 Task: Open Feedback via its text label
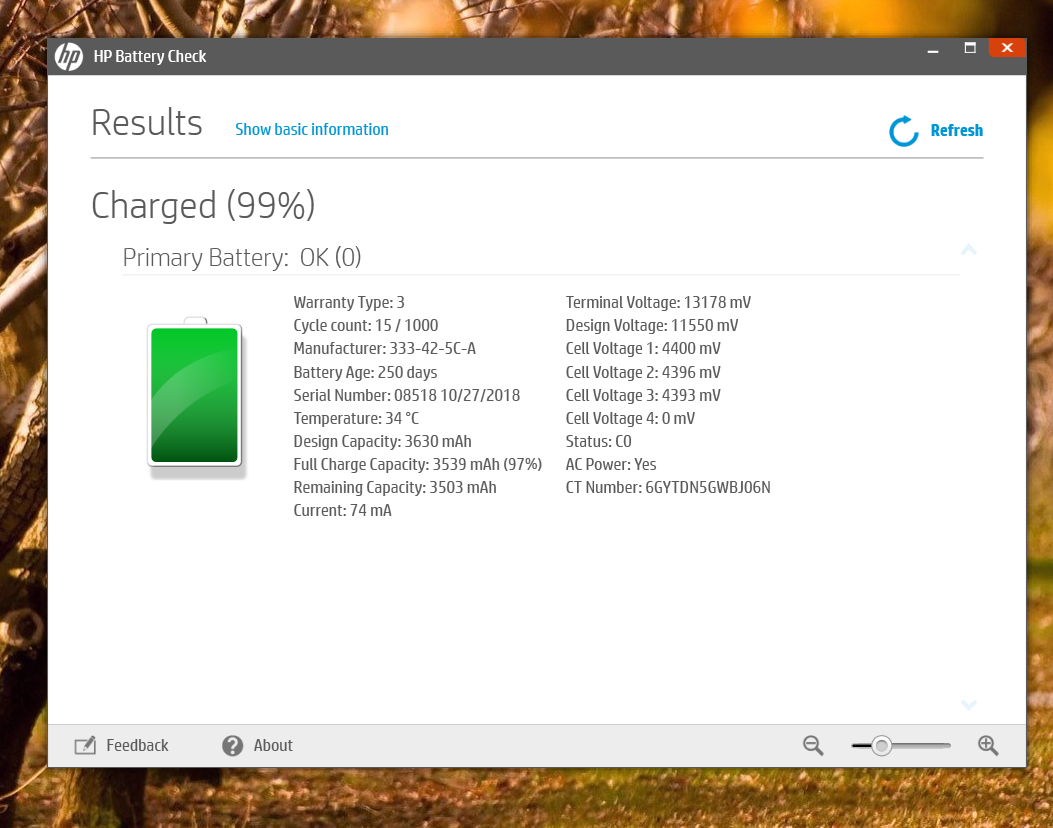pyautogui.click(x=137, y=746)
